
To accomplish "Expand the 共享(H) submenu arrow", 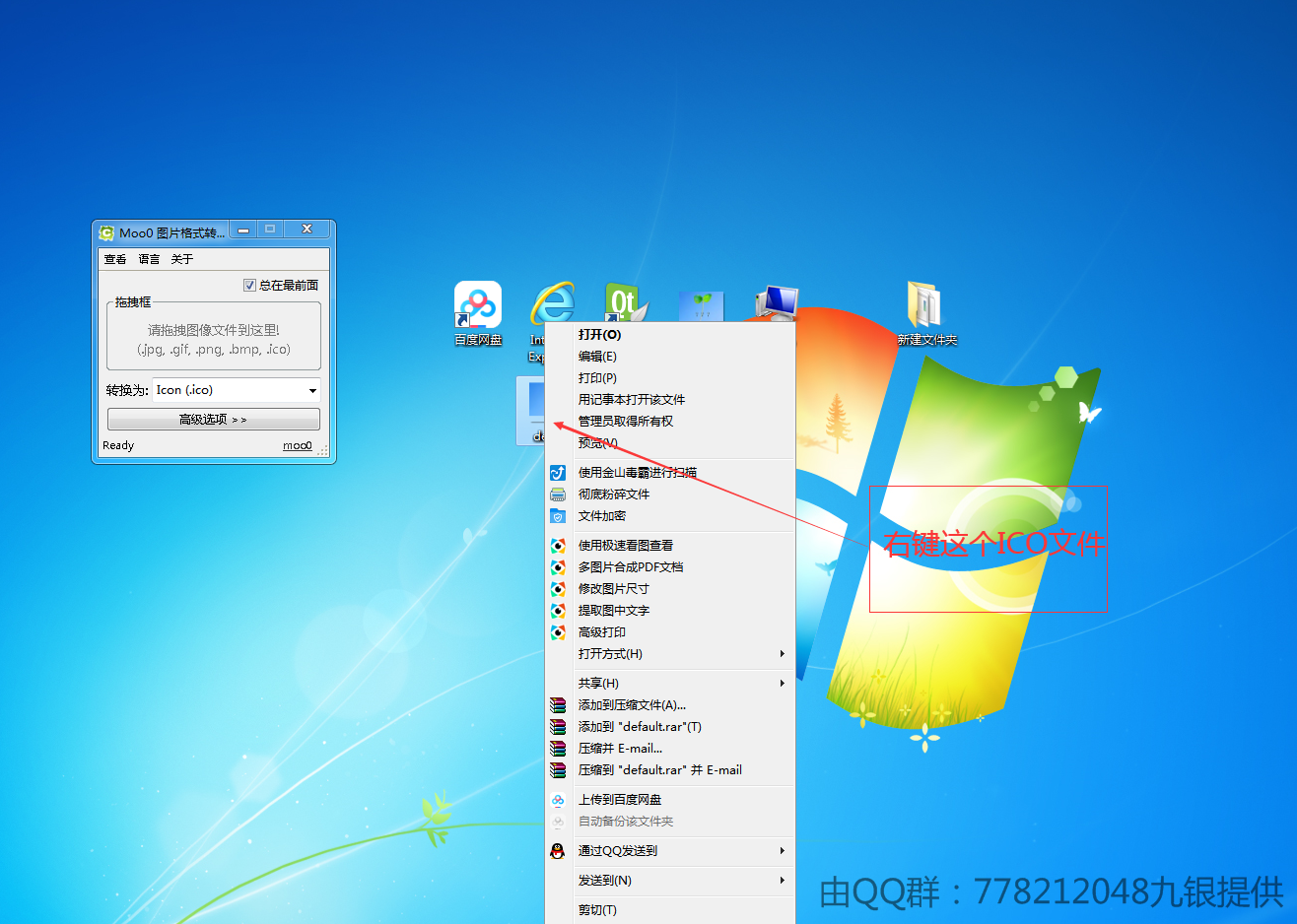I will pos(783,684).
